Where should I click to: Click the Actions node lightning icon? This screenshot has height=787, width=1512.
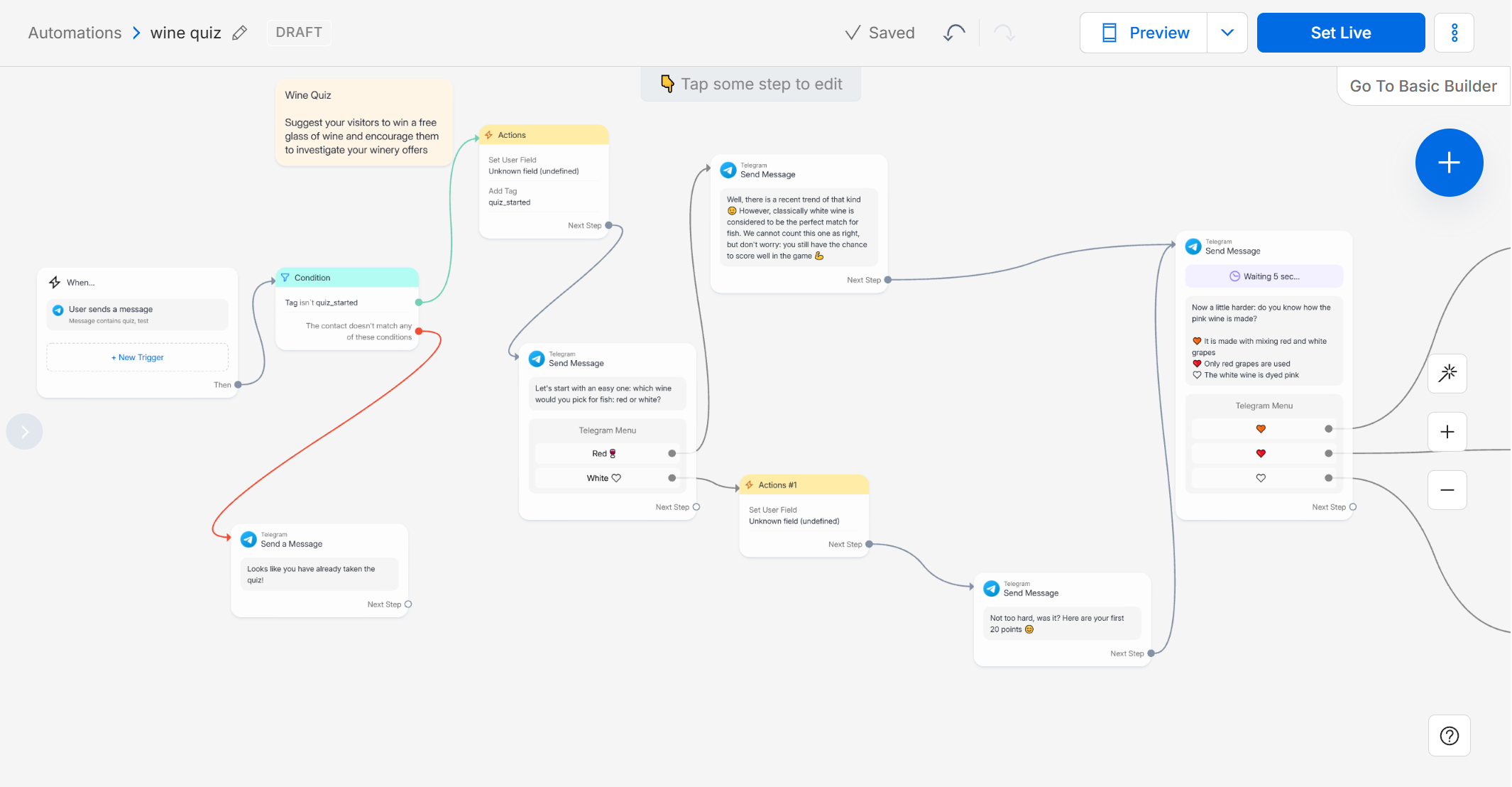pos(488,135)
